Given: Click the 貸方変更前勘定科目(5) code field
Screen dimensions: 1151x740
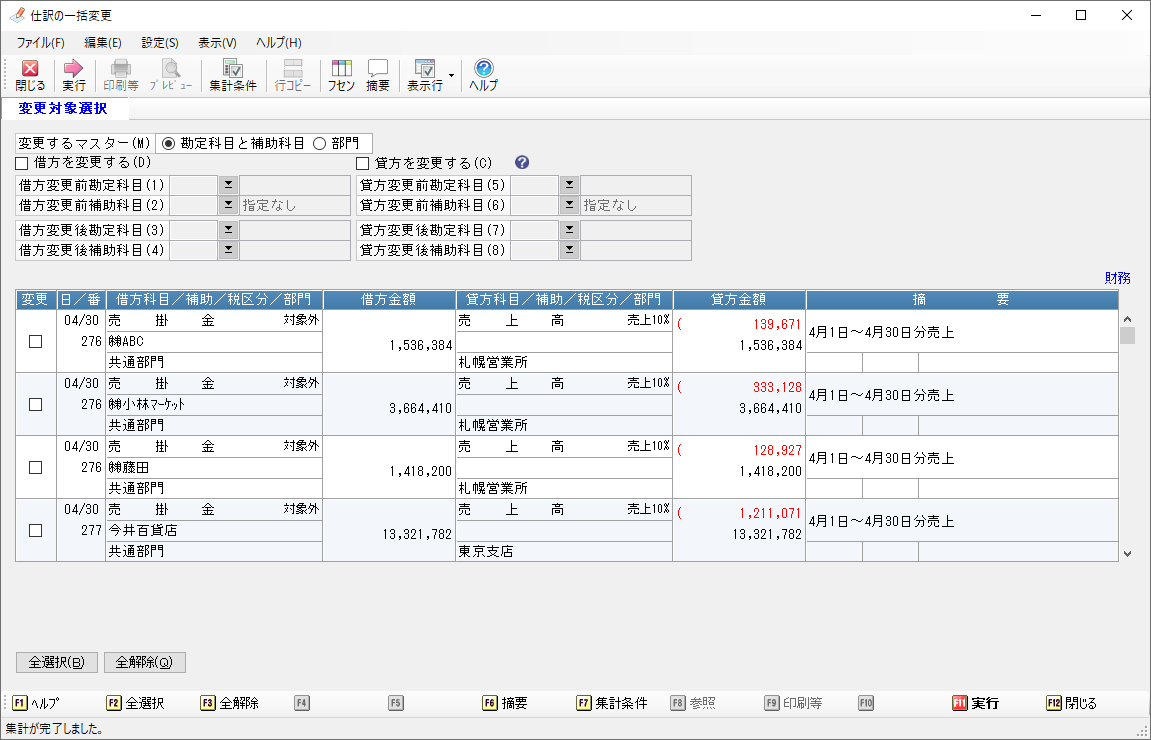Looking at the screenshot, I should [x=534, y=185].
